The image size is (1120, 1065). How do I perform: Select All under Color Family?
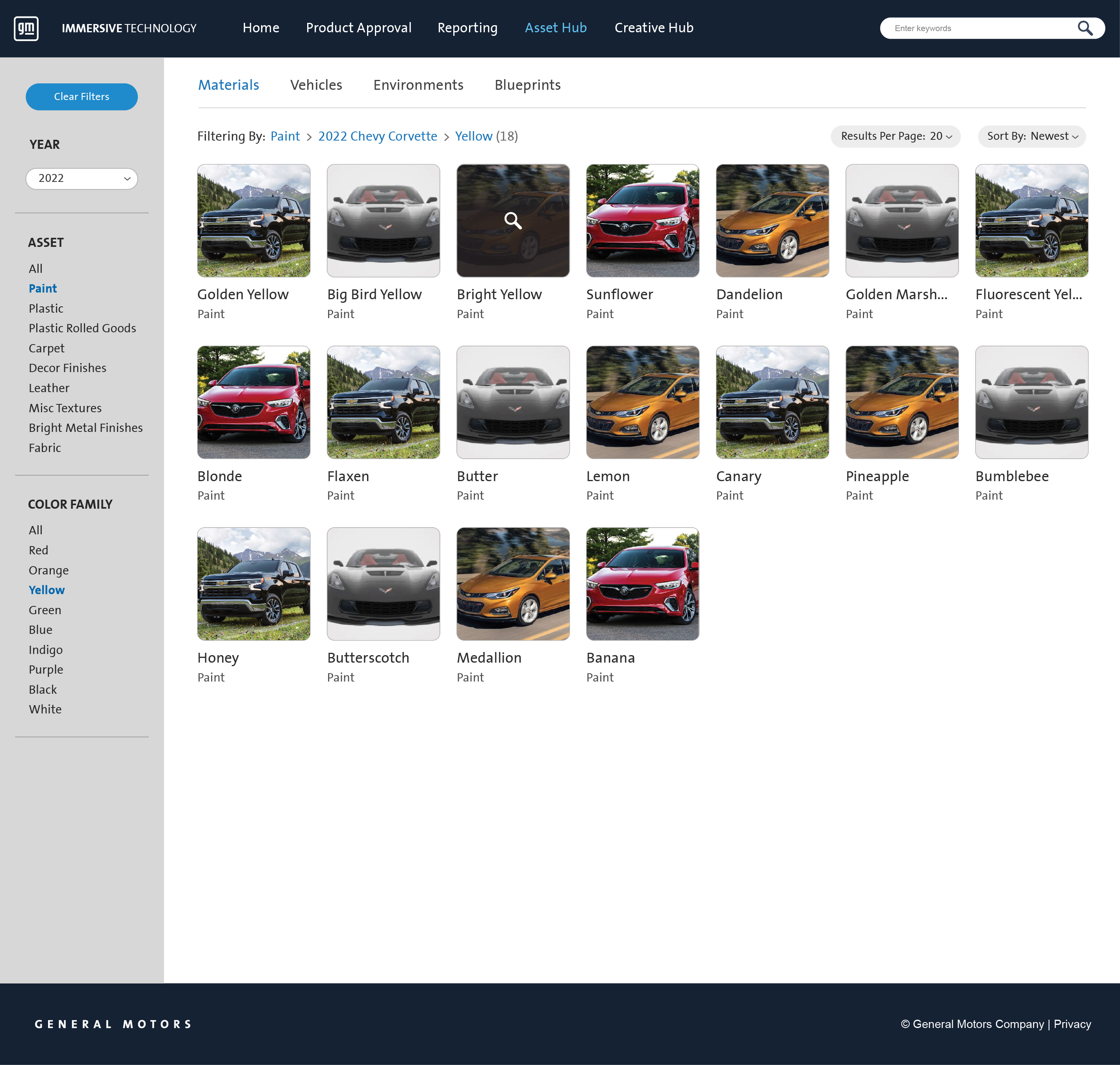(36, 530)
